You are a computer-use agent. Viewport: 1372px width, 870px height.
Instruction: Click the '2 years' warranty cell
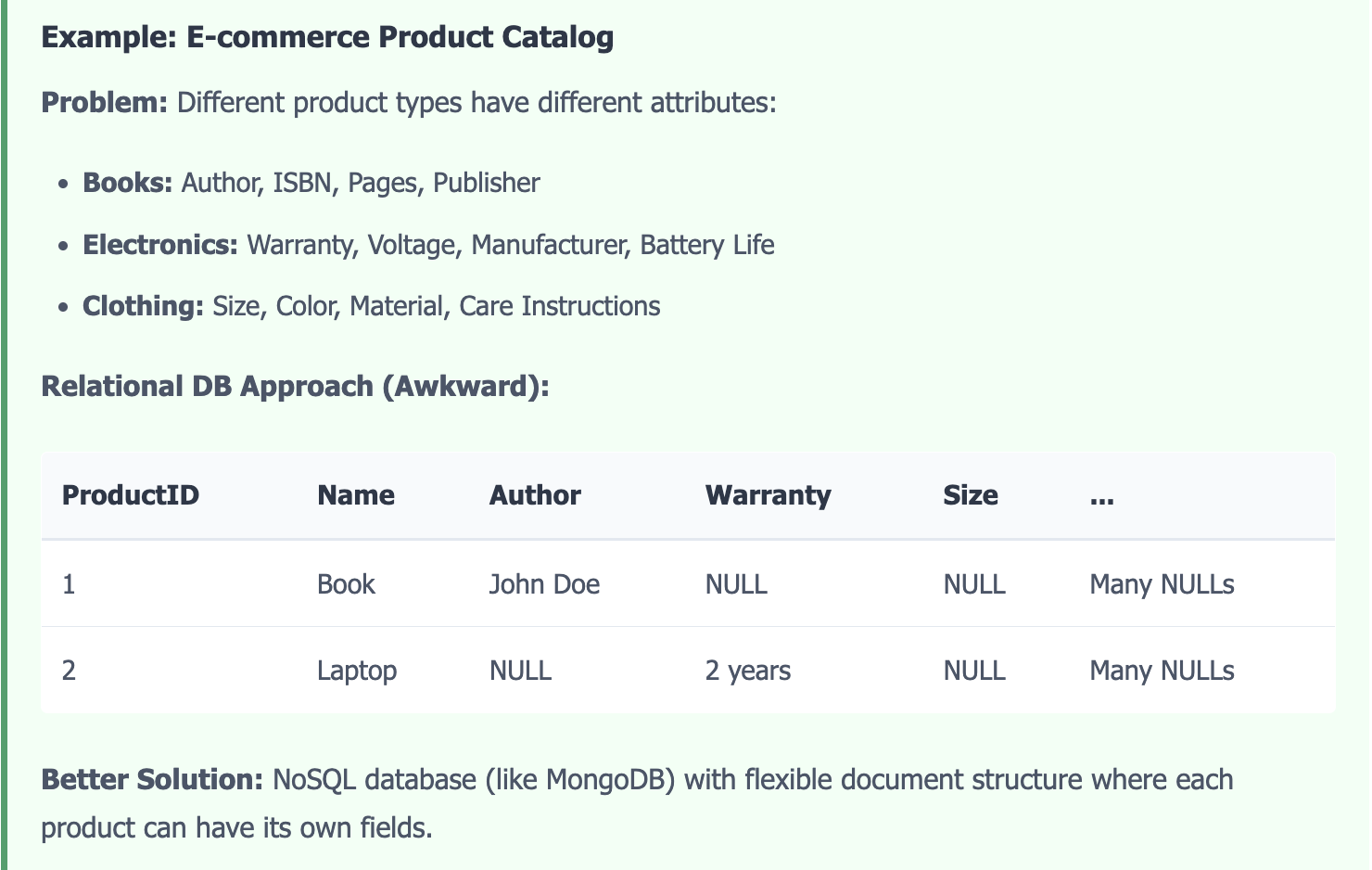748,671
